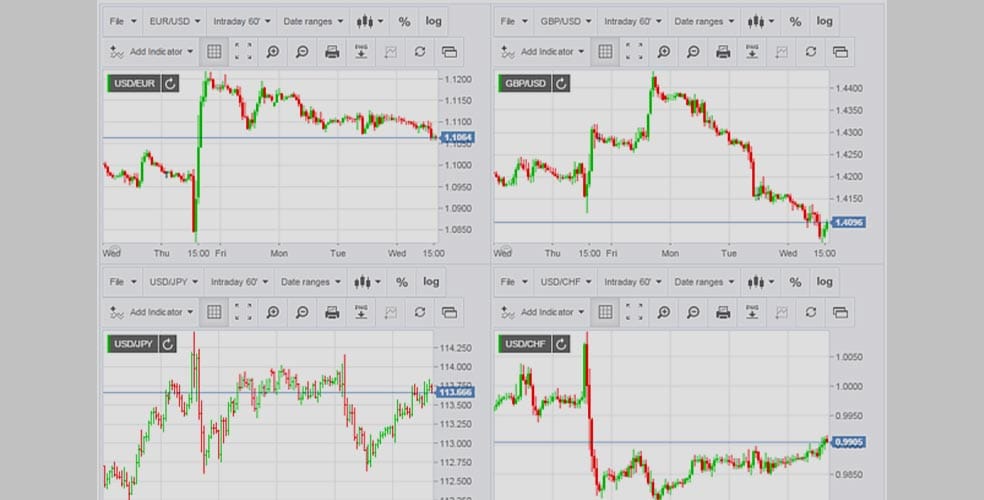Refresh the EUR/USD chart toolbar
Screen dimensions: 984x500
click(x=420, y=52)
